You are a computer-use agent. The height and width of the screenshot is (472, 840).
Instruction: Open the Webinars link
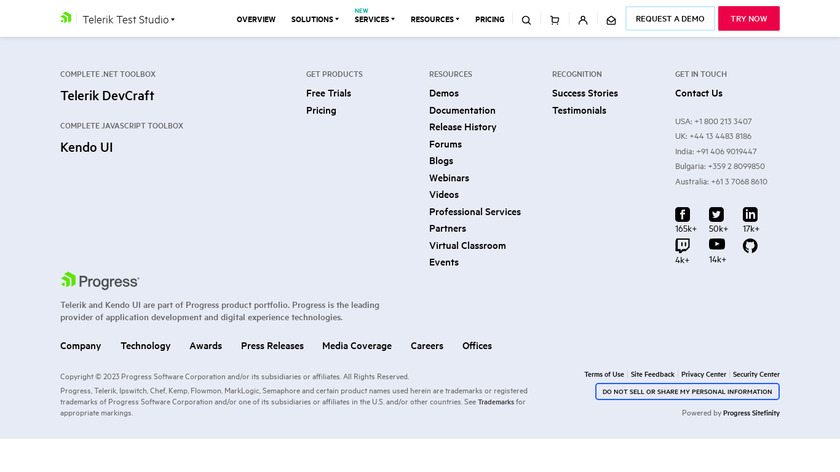coord(449,178)
